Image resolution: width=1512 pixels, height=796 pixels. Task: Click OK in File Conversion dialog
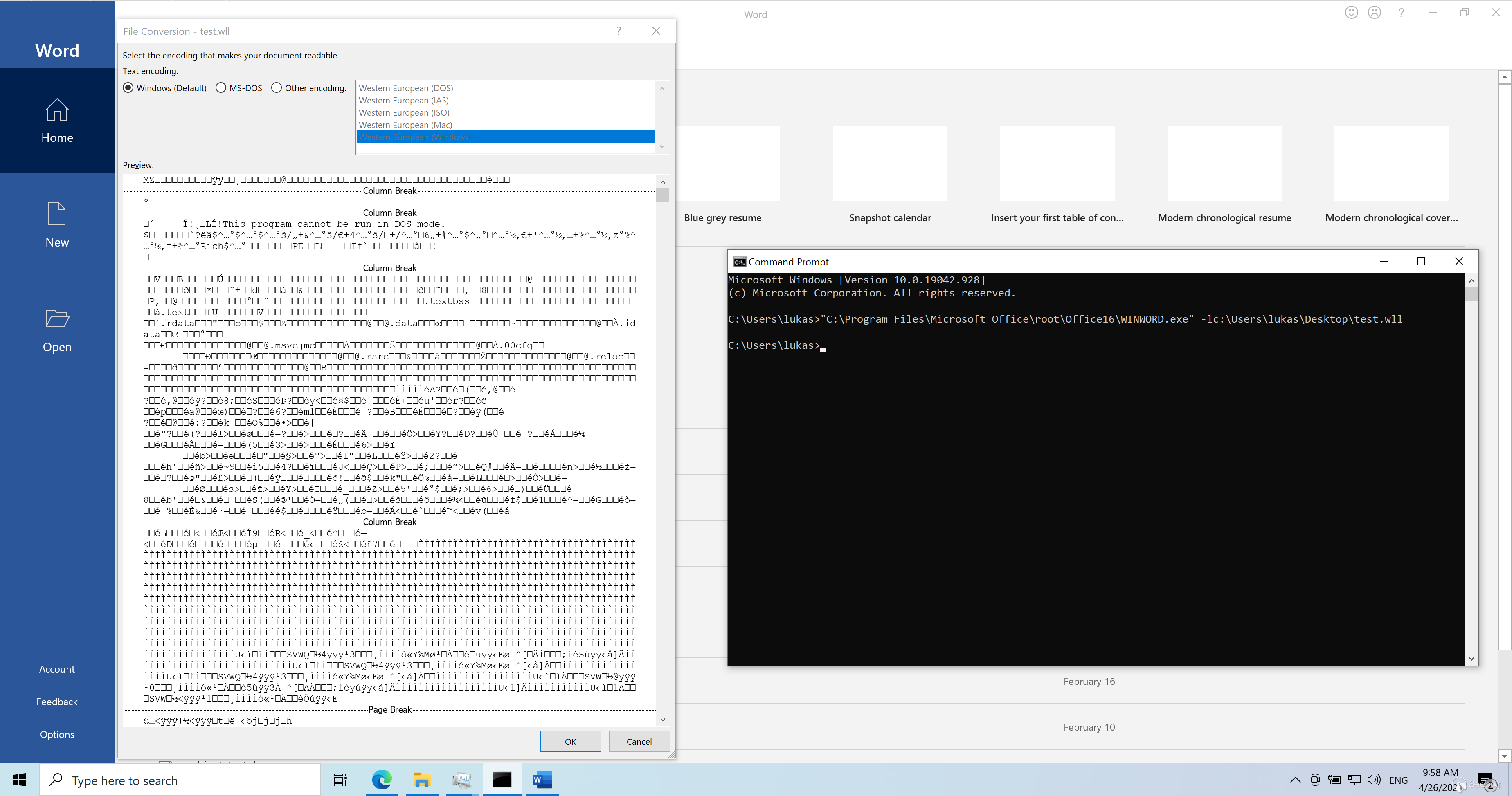pyautogui.click(x=570, y=742)
